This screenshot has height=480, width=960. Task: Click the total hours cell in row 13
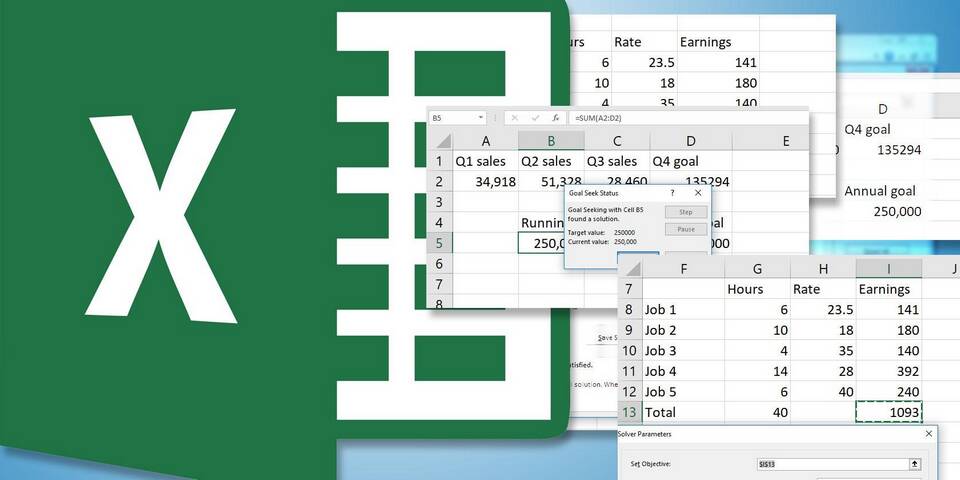pos(757,412)
